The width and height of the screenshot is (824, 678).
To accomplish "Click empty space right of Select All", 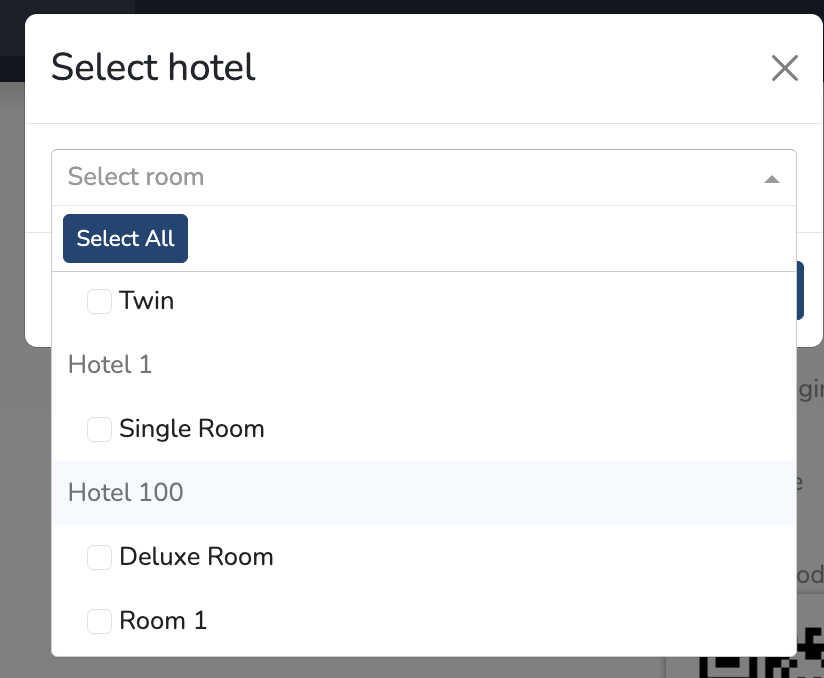I will (x=480, y=238).
